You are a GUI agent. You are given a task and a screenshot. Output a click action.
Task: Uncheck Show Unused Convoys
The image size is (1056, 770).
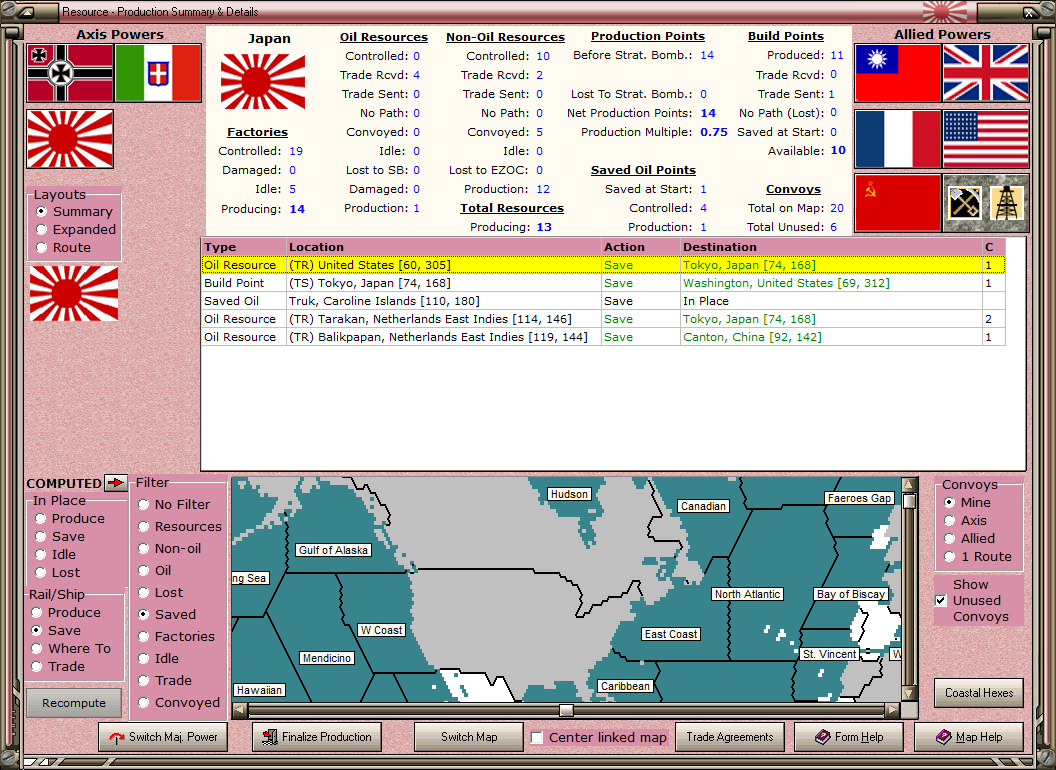[938, 600]
